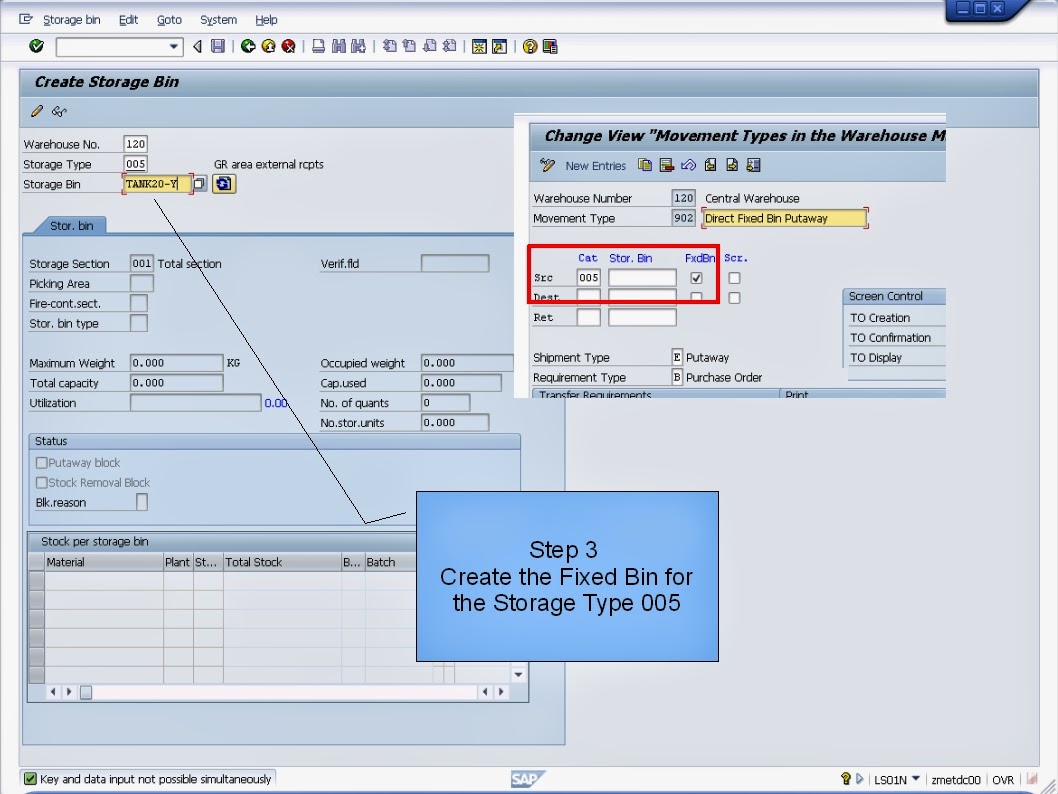Toggle the Dest row fixed bin checkbox
1058x794 pixels.
pyautogui.click(x=697, y=296)
